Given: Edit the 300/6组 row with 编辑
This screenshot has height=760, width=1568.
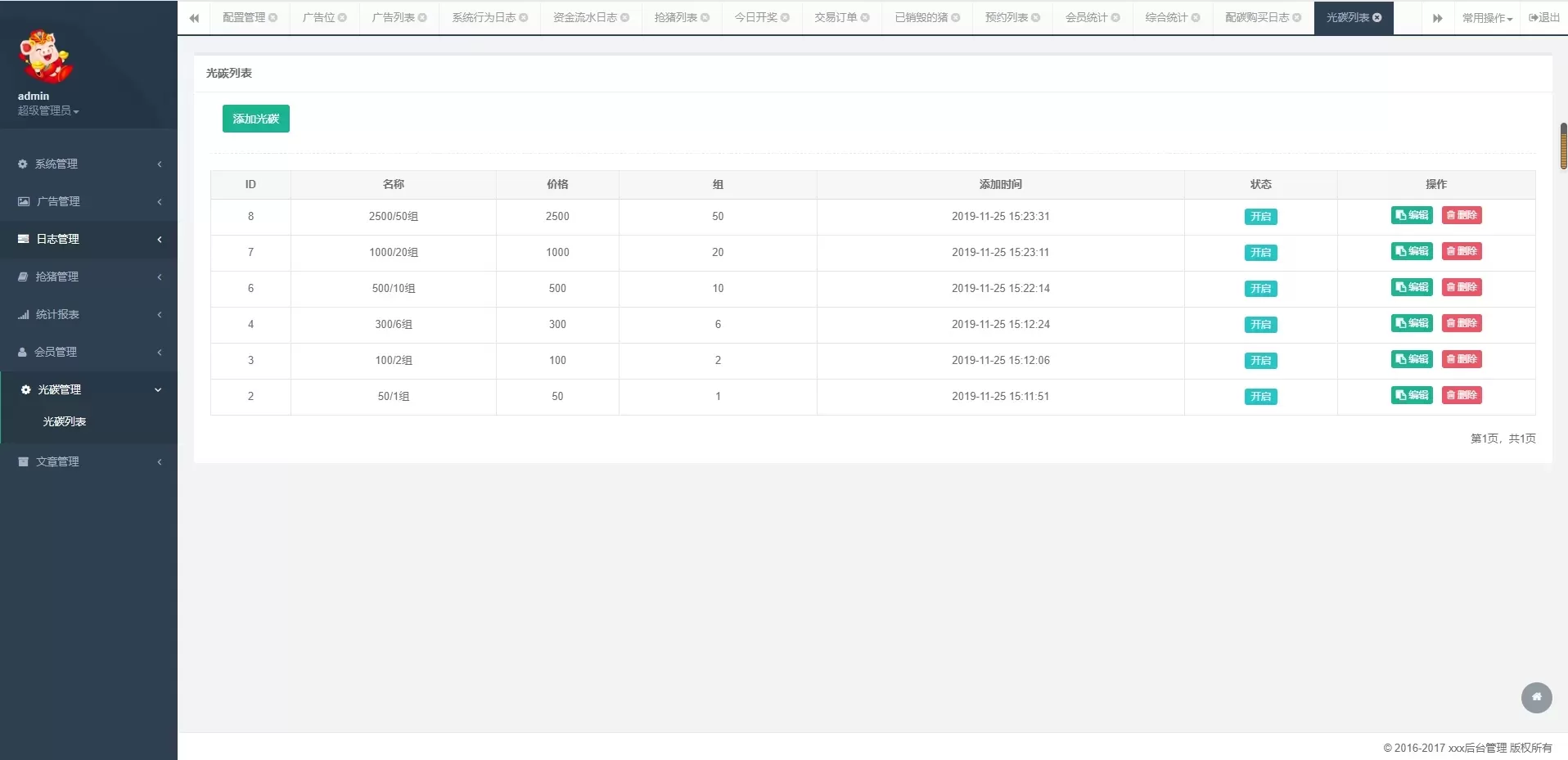Looking at the screenshot, I should coord(1412,323).
